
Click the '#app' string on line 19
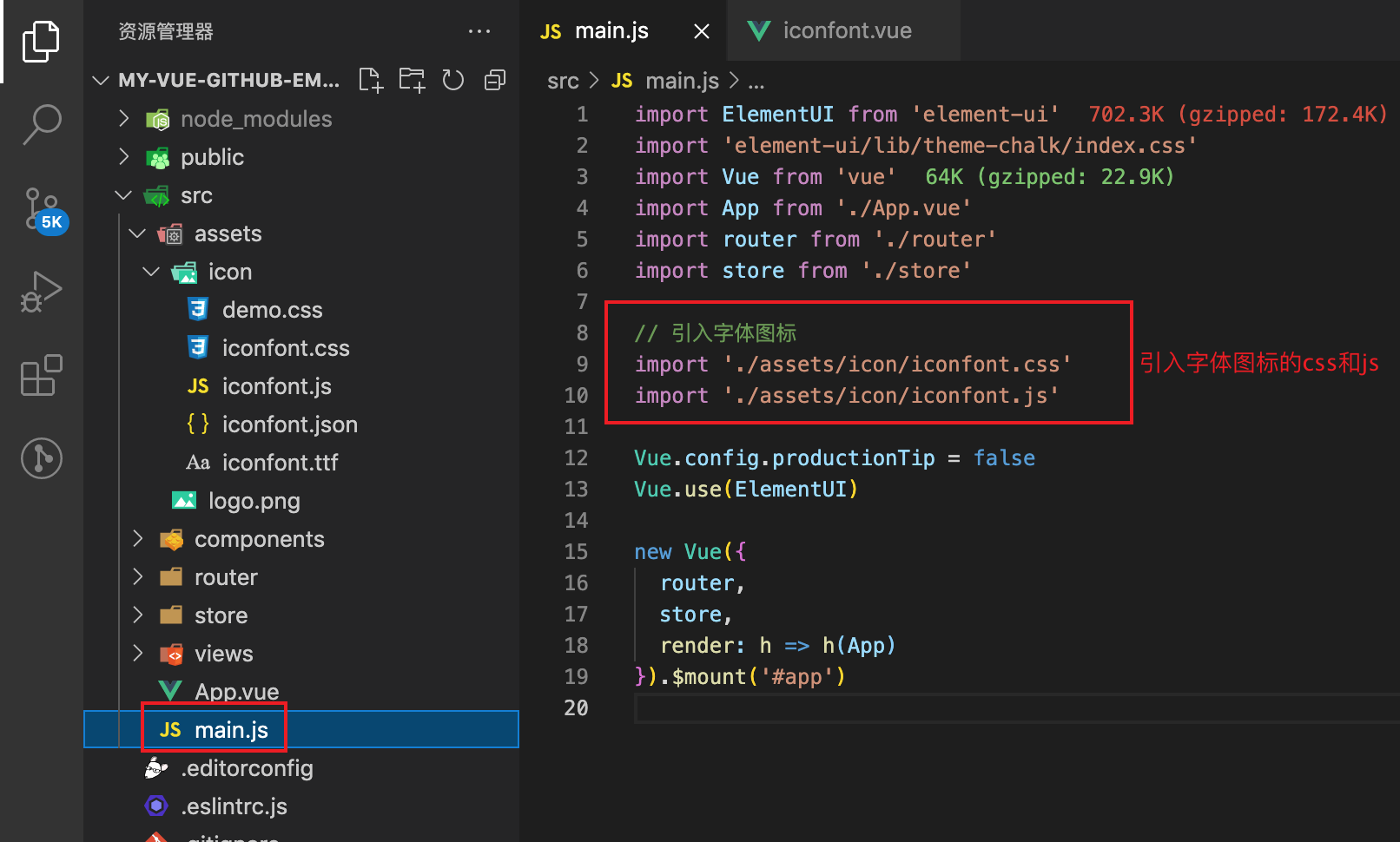[x=797, y=676]
